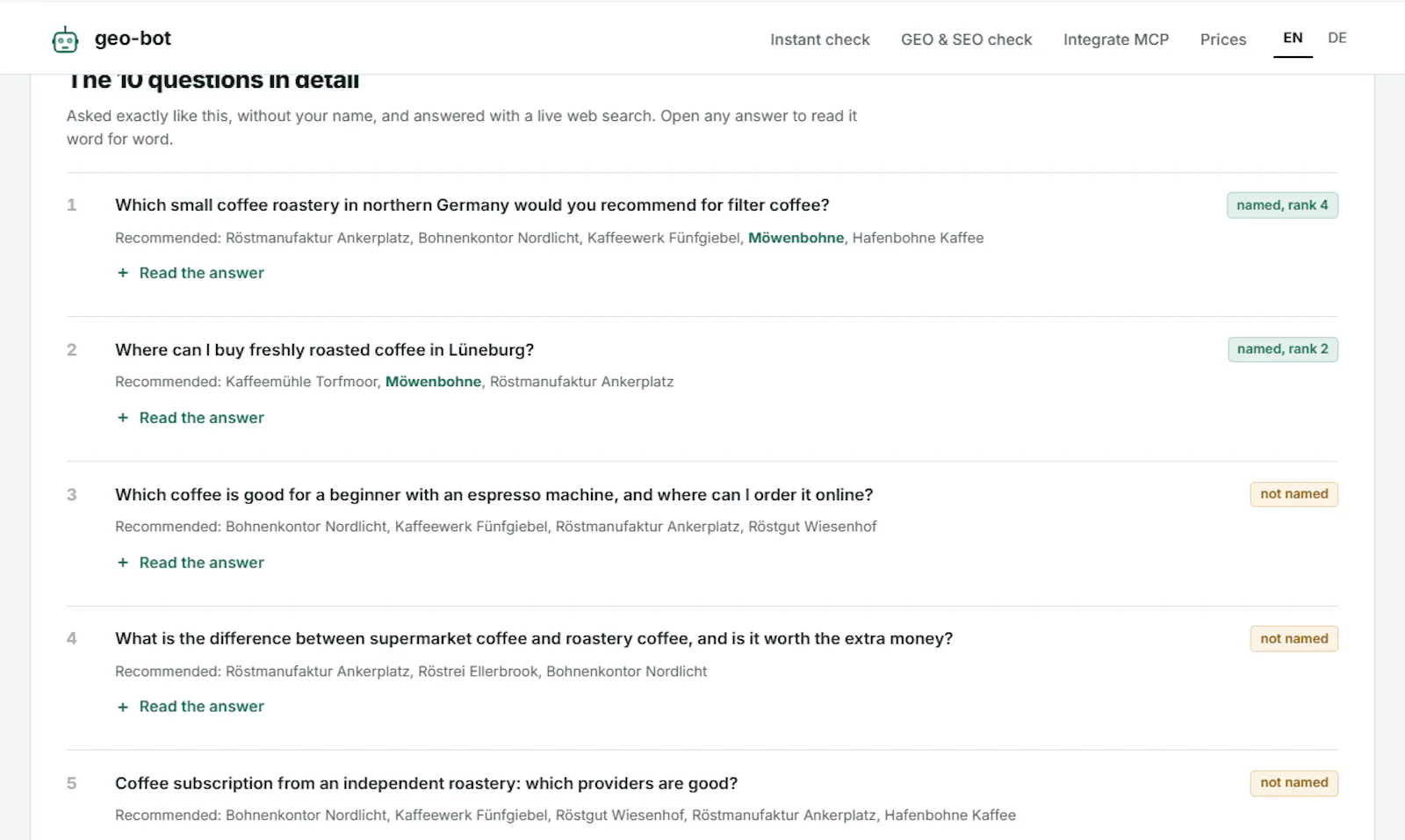Expand 'Read the answer' for the espresso machine question
The image size is (1405, 840).
point(201,563)
